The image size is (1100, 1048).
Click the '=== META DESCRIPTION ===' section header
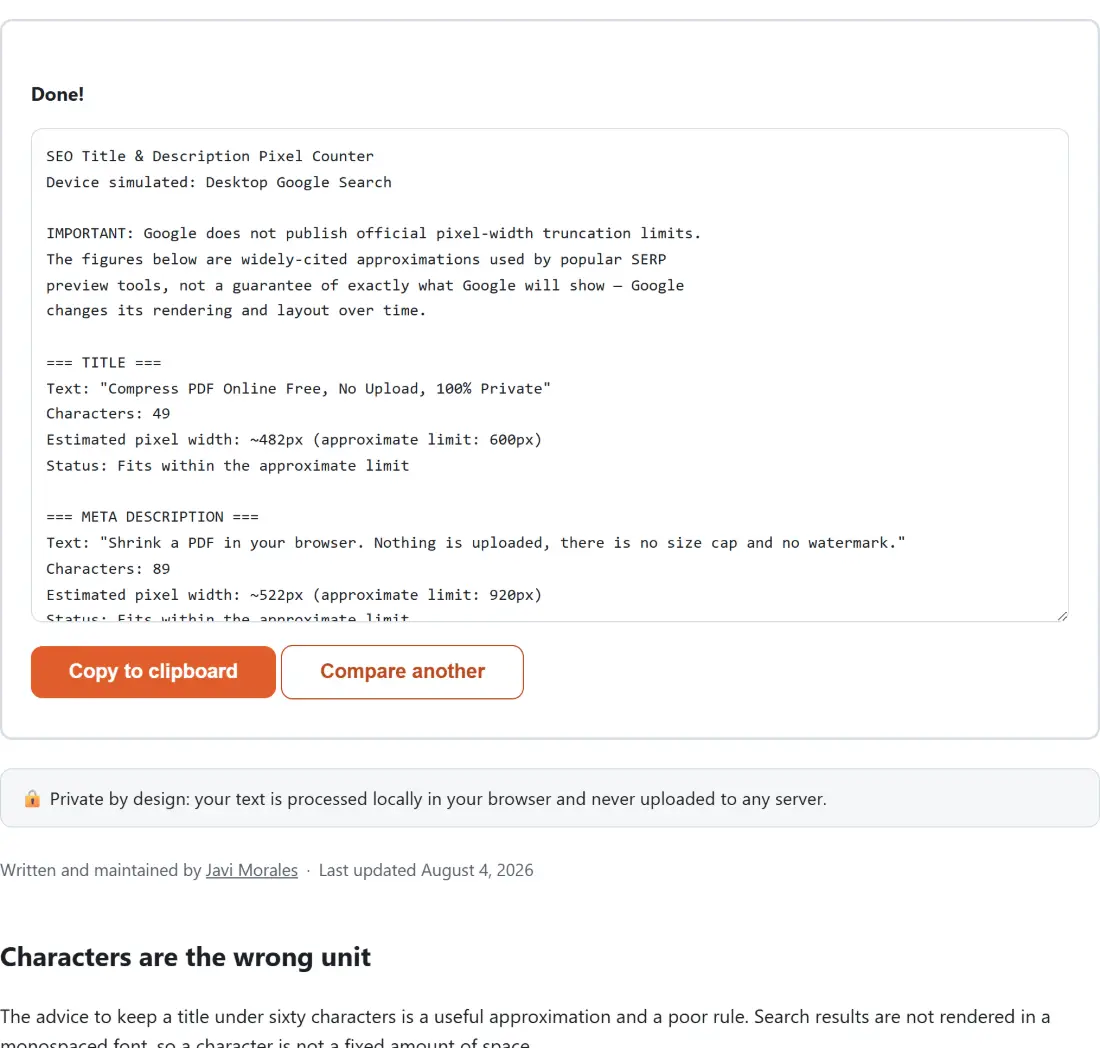pyautogui.click(x=152, y=517)
